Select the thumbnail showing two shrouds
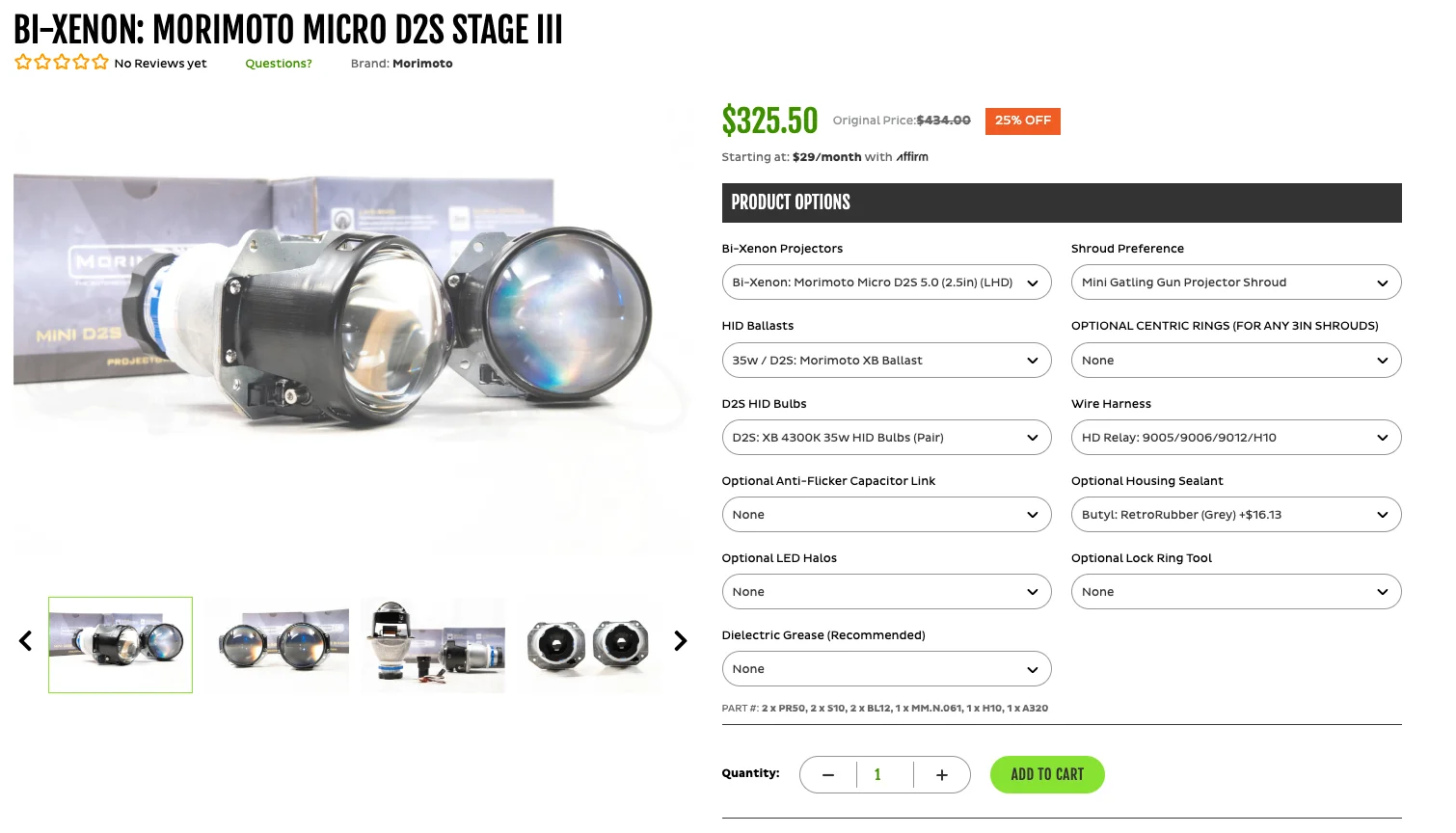The width and height of the screenshot is (1456, 833). 589,645
